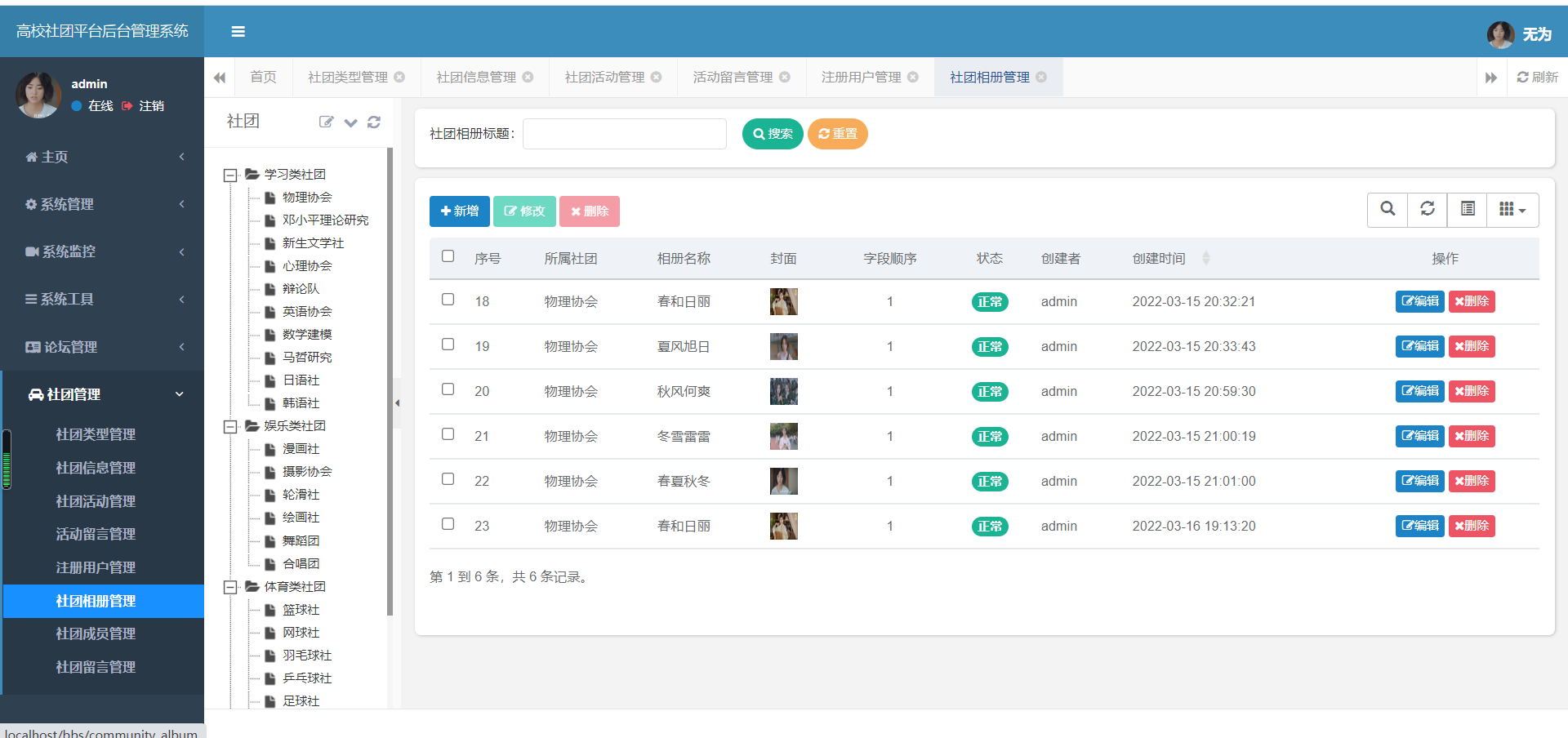Switch to the 首页 tab

[263, 77]
